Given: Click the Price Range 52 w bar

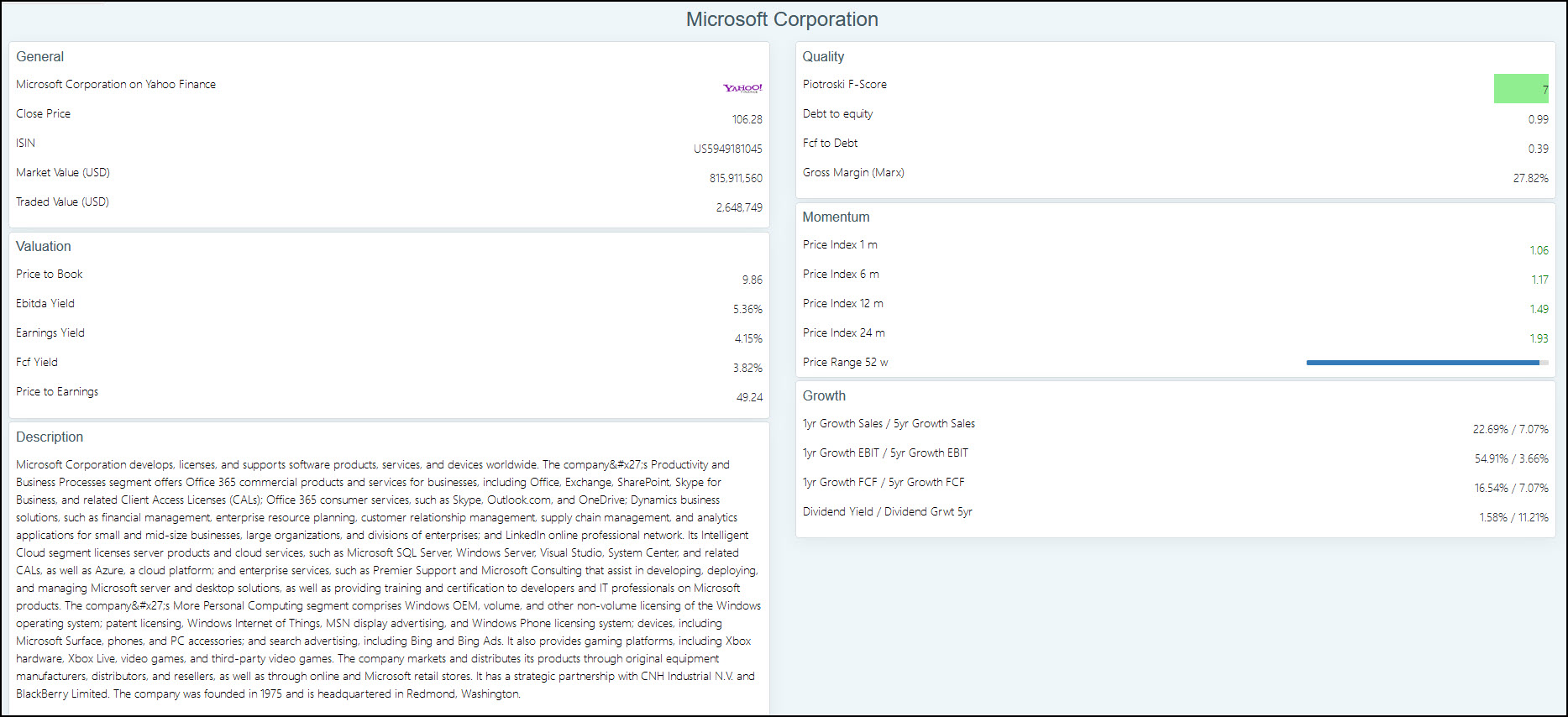Looking at the screenshot, I should (x=1428, y=363).
